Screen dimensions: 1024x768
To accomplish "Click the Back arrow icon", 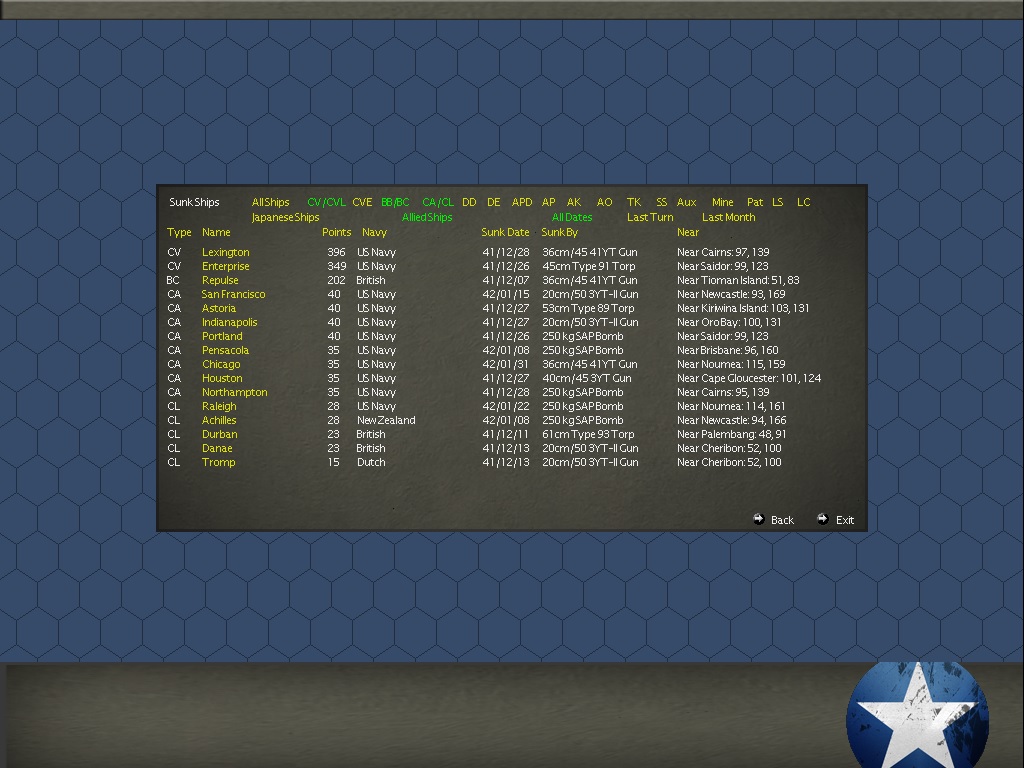I will point(758,519).
